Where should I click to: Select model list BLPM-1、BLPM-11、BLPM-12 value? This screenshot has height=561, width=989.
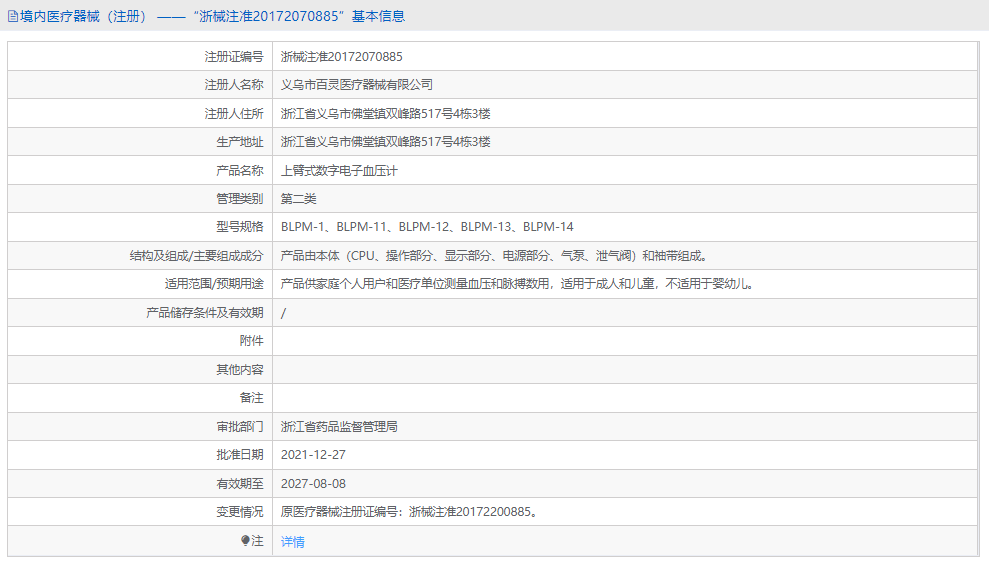(427, 227)
